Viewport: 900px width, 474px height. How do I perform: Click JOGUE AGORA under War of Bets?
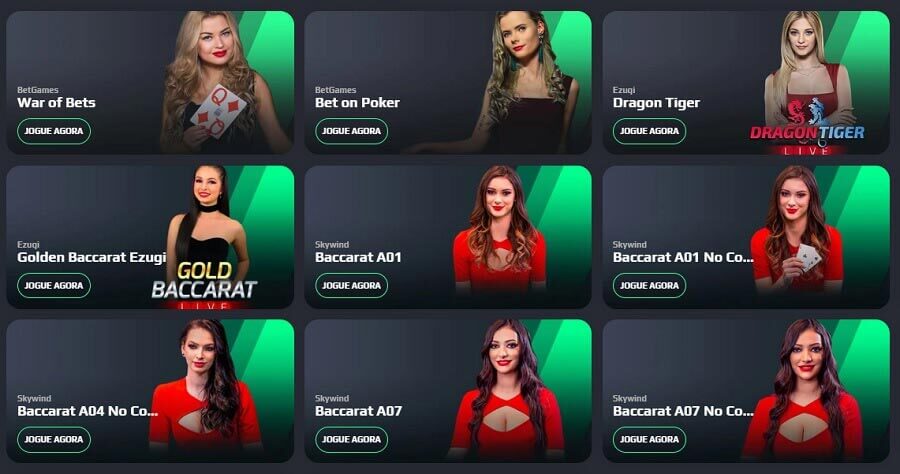click(x=54, y=131)
